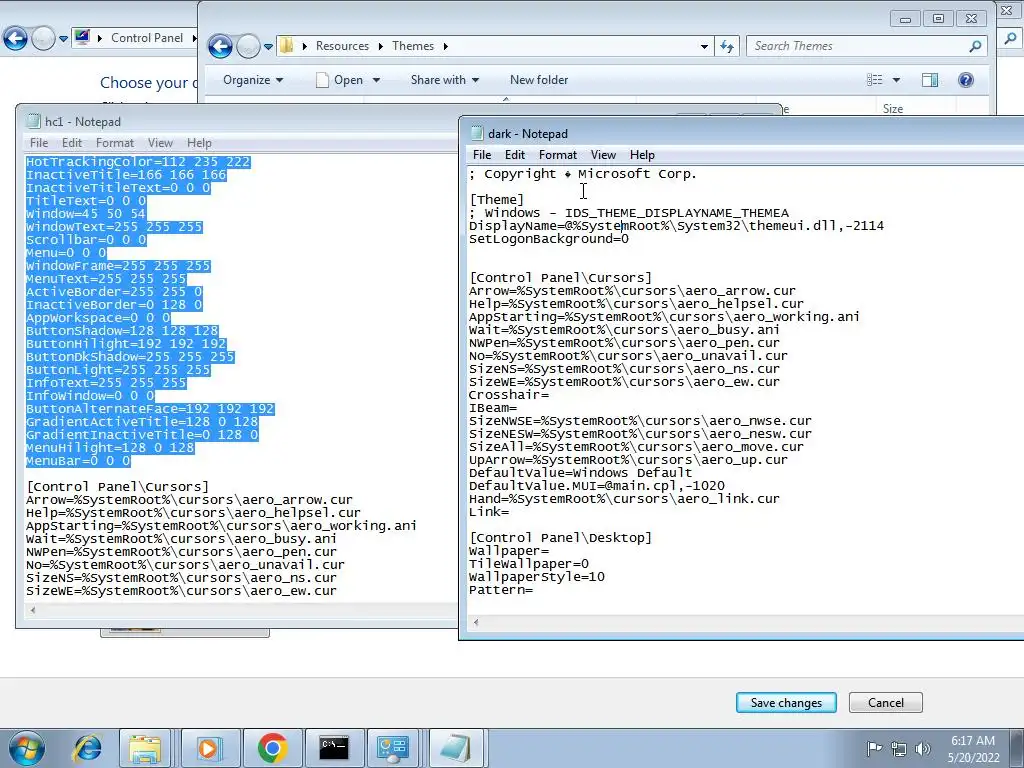Click network tray icon
The width and height of the screenshot is (1024, 768).
coord(899,748)
